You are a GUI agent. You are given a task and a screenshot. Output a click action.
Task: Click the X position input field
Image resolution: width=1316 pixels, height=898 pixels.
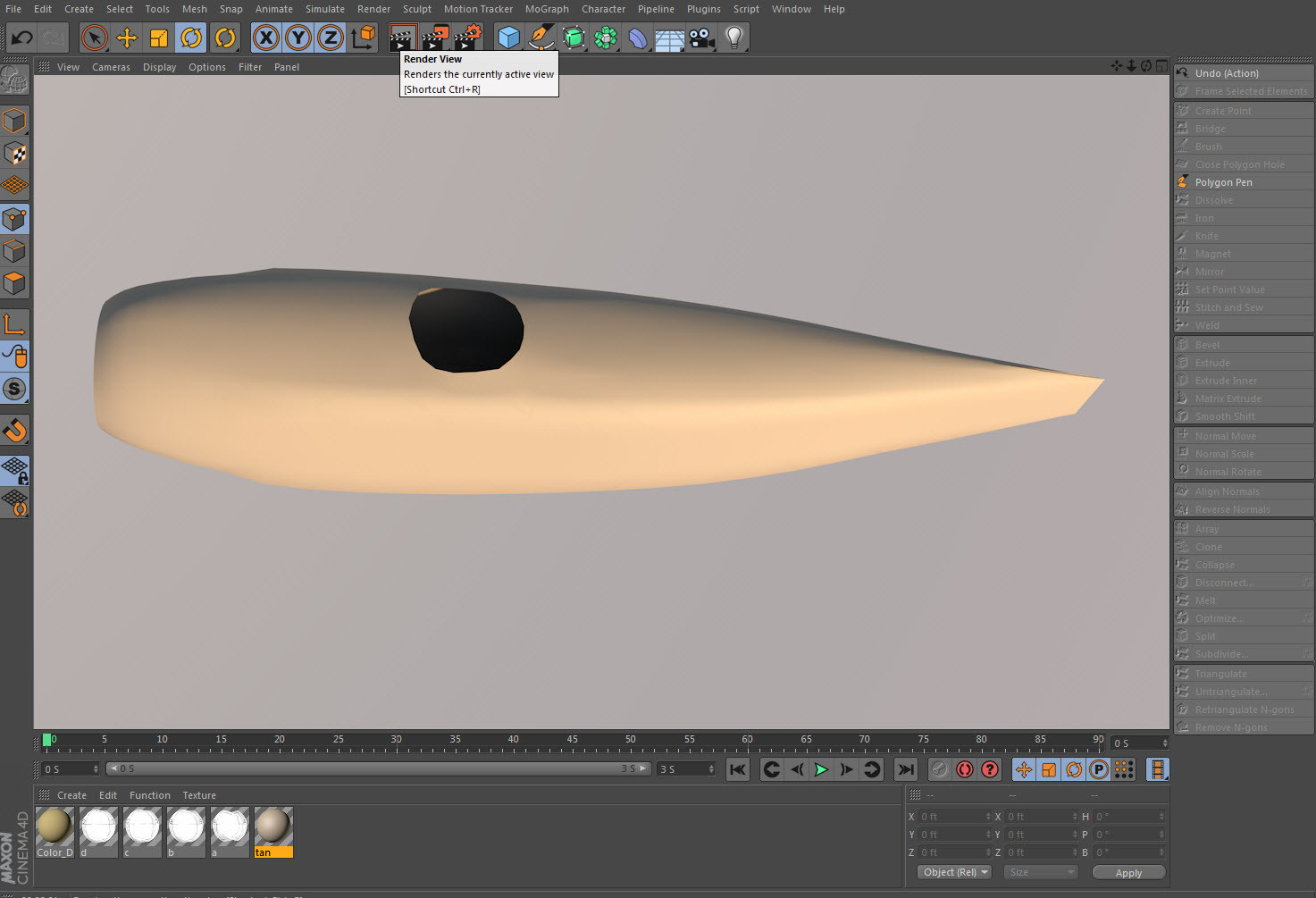pos(954,817)
